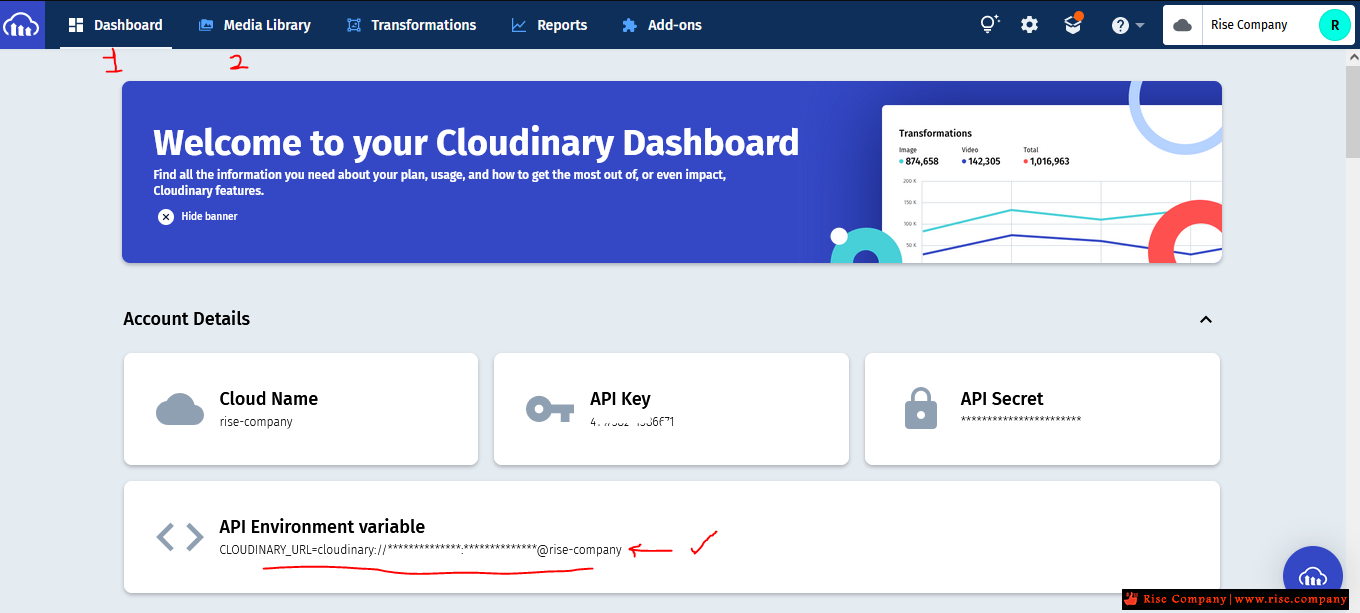Open the Reports tab

(x=549, y=25)
